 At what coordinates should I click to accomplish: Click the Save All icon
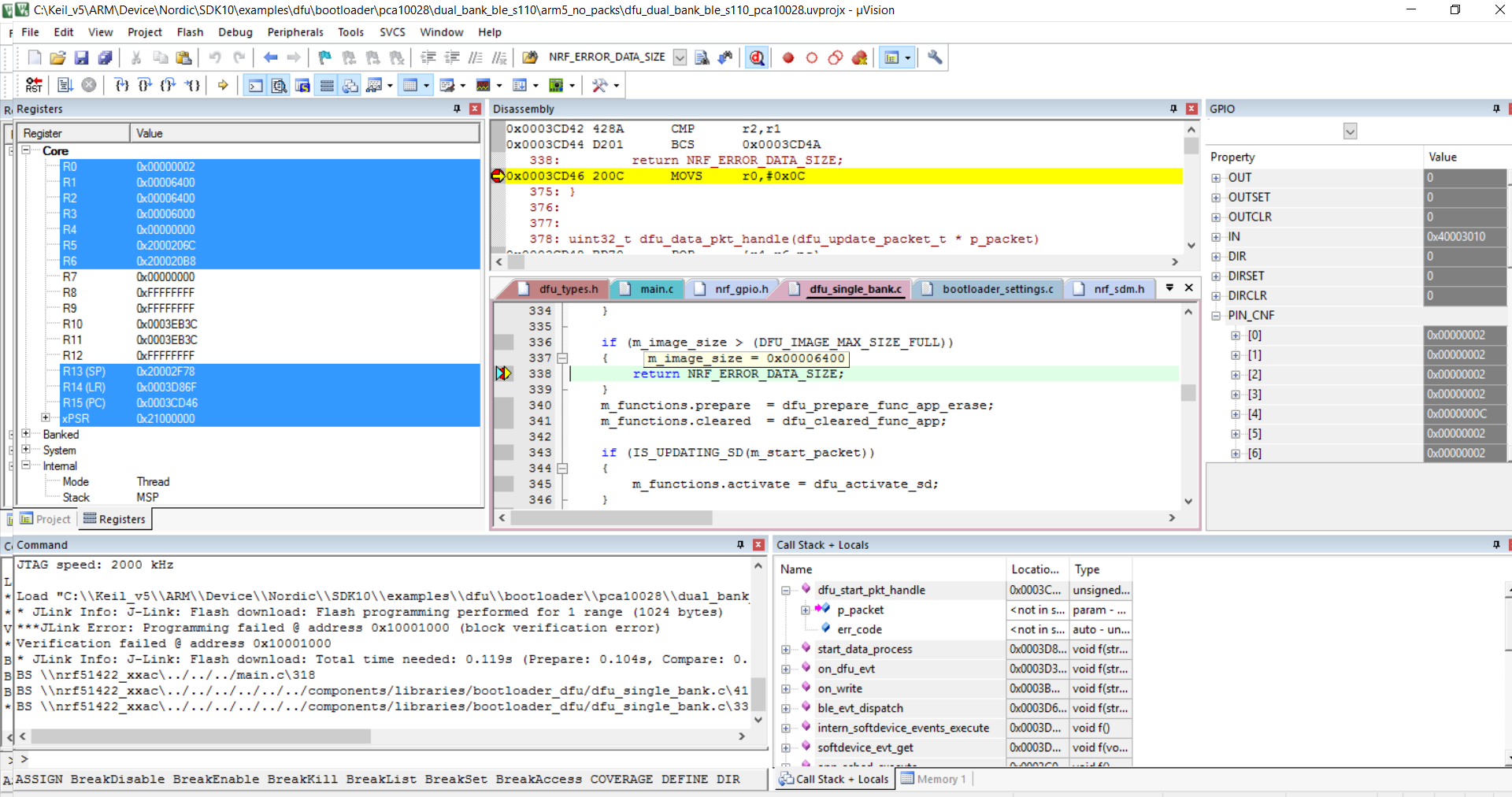[105, 57]
